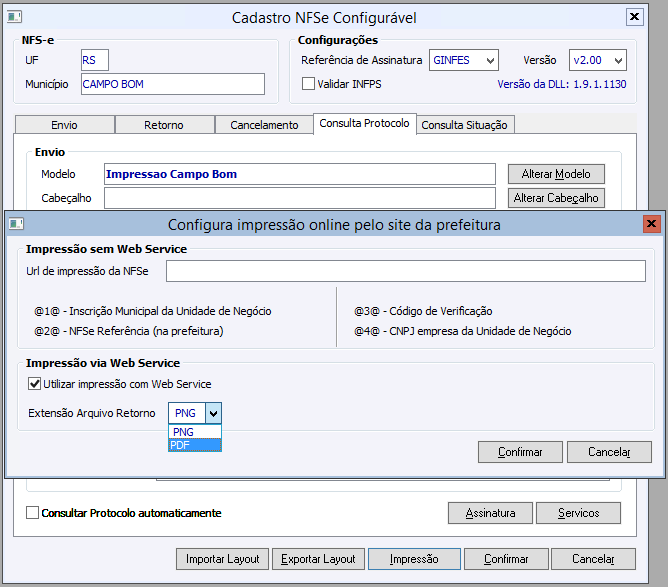This screenshot has height=587, width=668.
Task: Click the Modelo field Impressao Campo Bom
Action: tap(300, 174)
